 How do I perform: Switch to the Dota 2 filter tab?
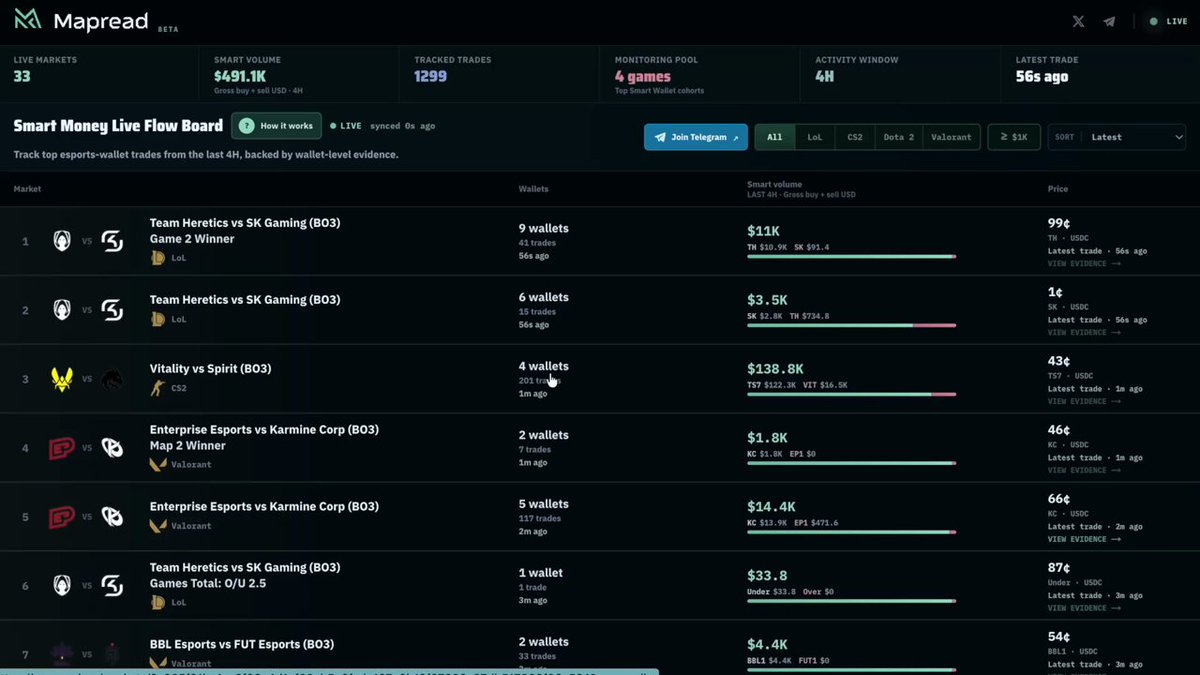(x=899, y=137)
